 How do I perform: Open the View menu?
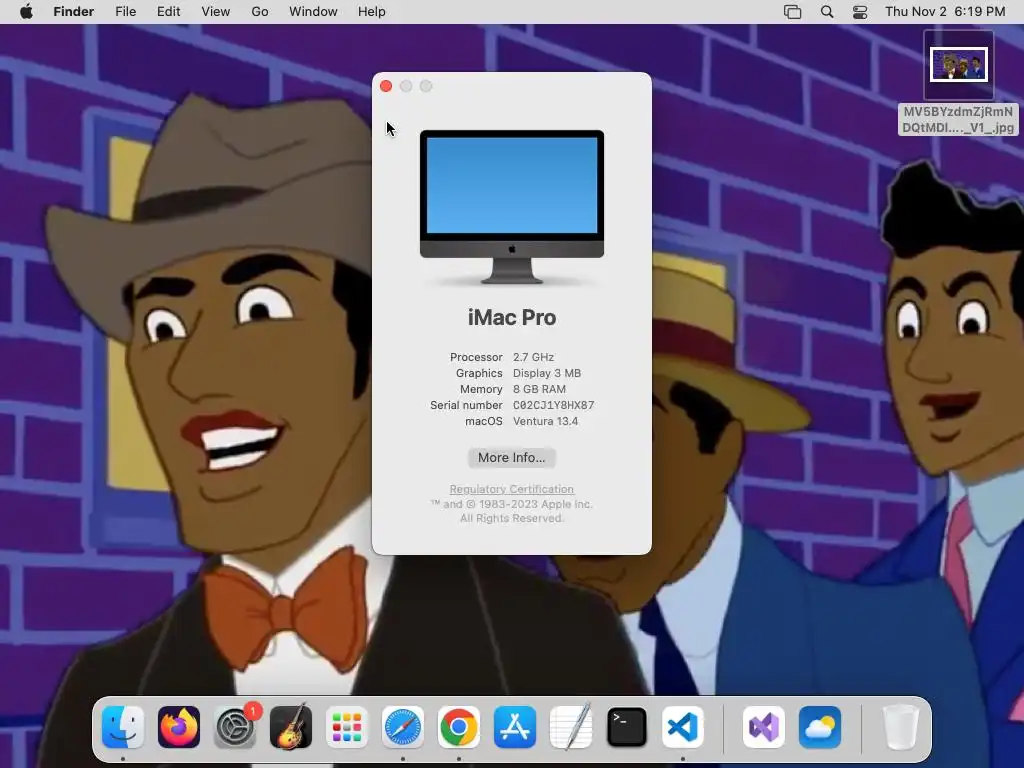[x=216, y=12]
